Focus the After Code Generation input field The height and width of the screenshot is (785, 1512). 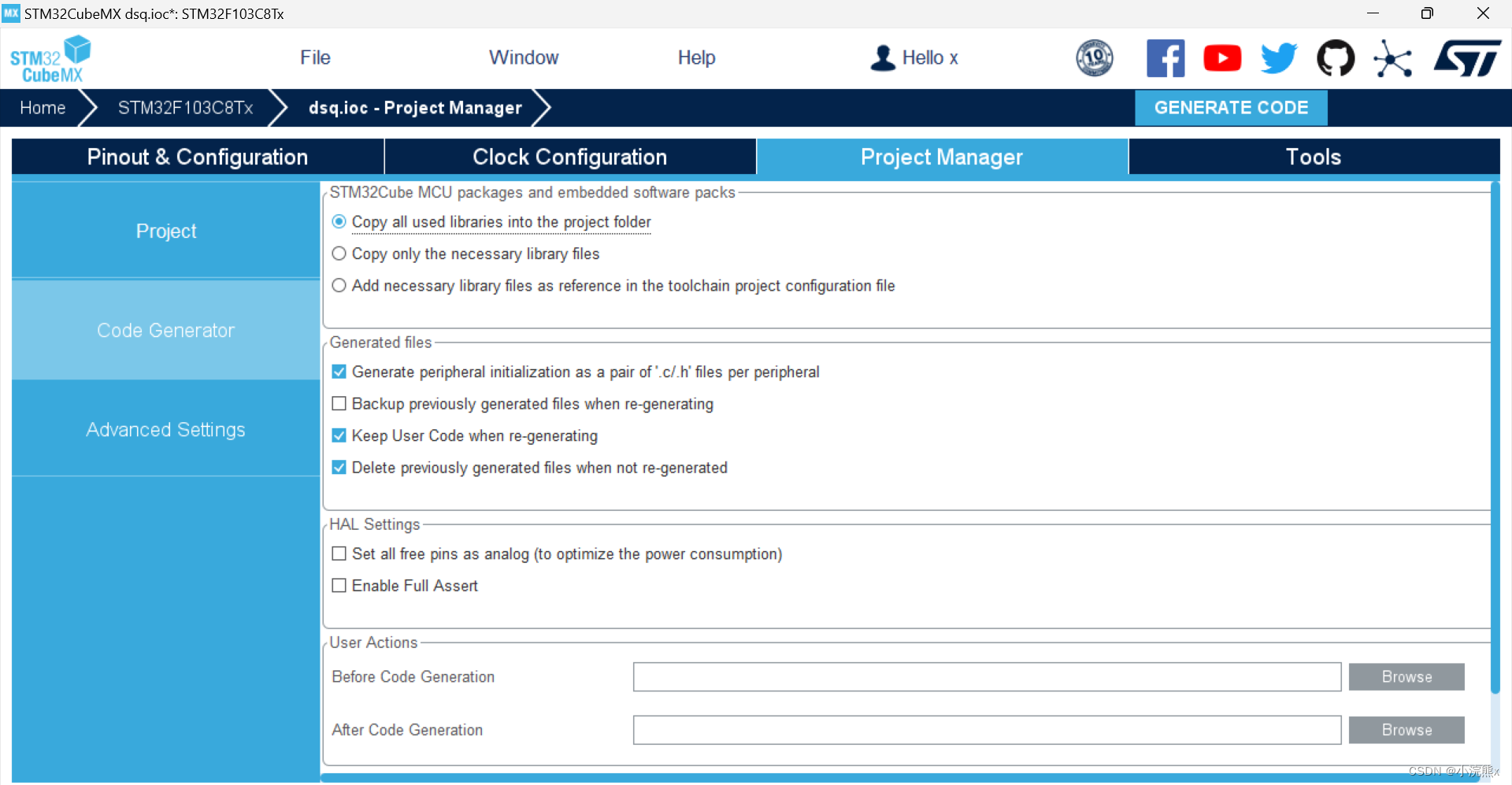point(987,730)
